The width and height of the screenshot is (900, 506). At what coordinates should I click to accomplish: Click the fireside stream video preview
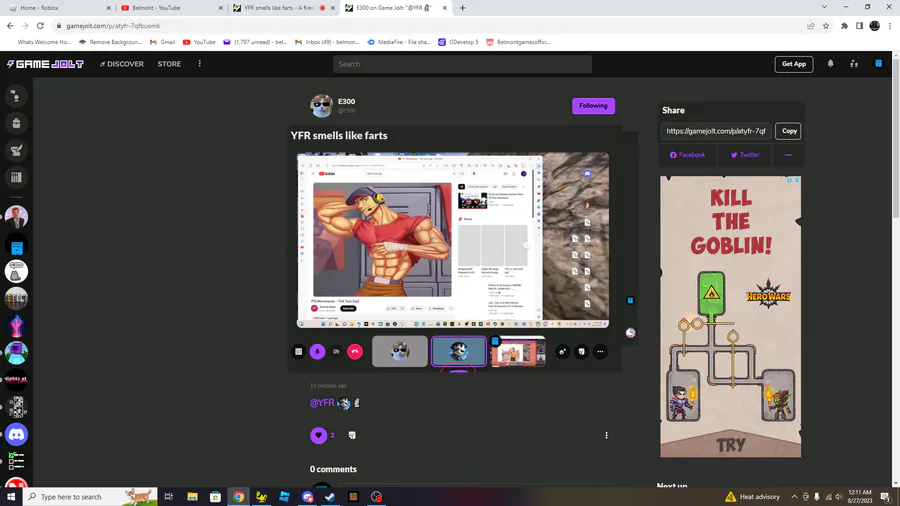coord(452,240)
